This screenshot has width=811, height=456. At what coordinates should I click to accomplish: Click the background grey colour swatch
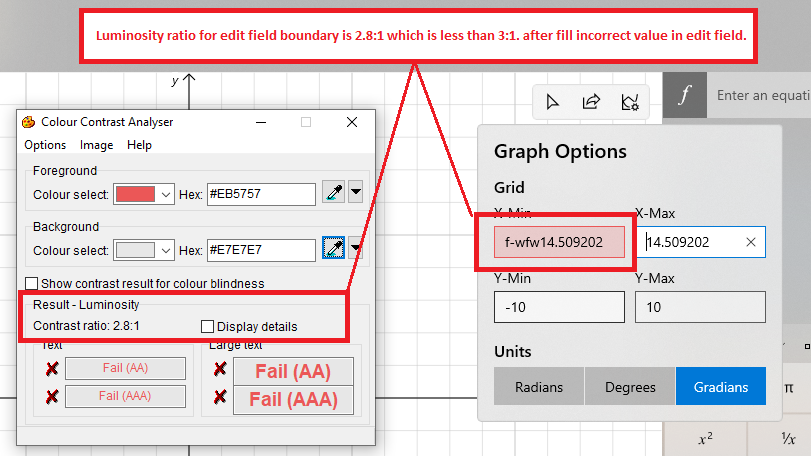(136, 250)
